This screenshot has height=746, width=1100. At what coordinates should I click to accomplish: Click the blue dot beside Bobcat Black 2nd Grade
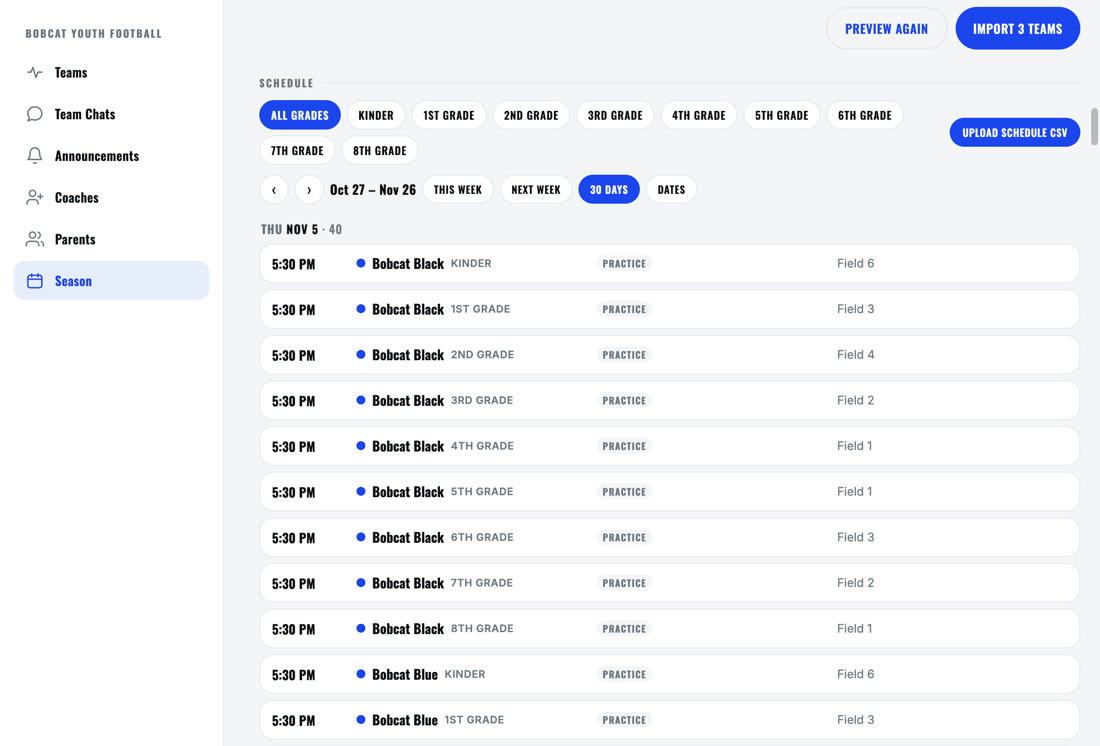click(361, 354)
